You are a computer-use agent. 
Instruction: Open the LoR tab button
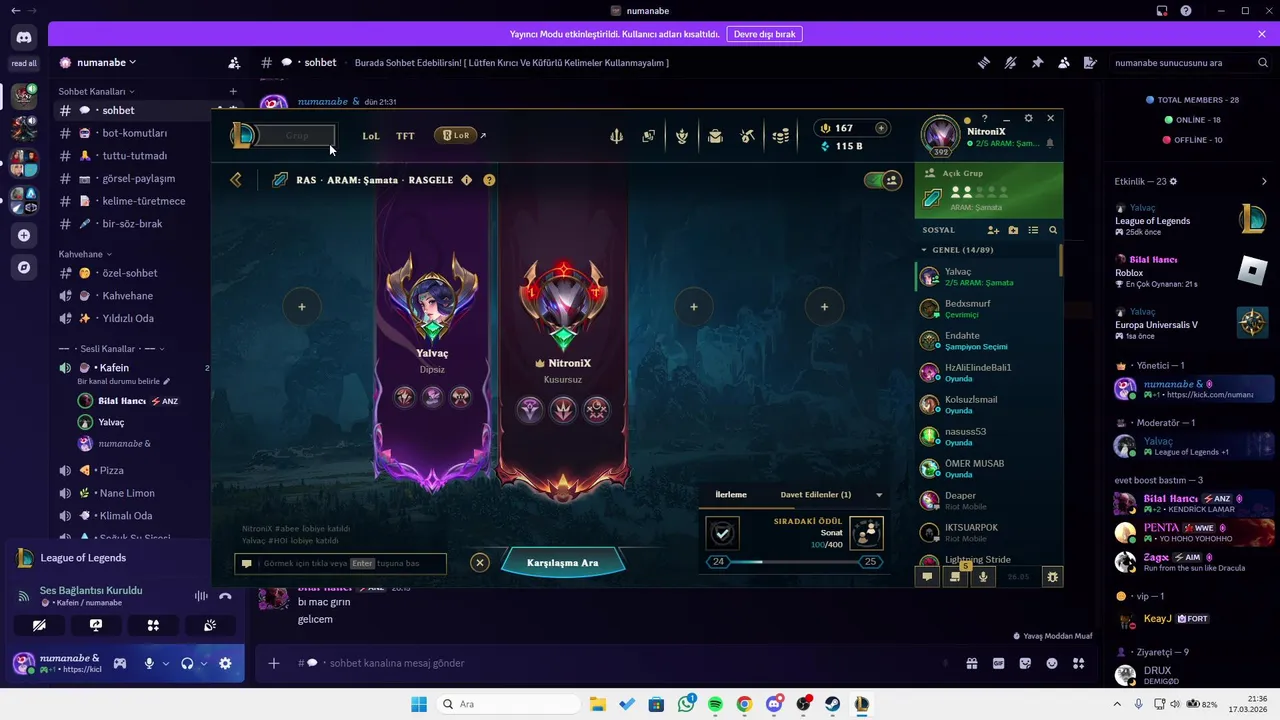[x=456, y=135]
